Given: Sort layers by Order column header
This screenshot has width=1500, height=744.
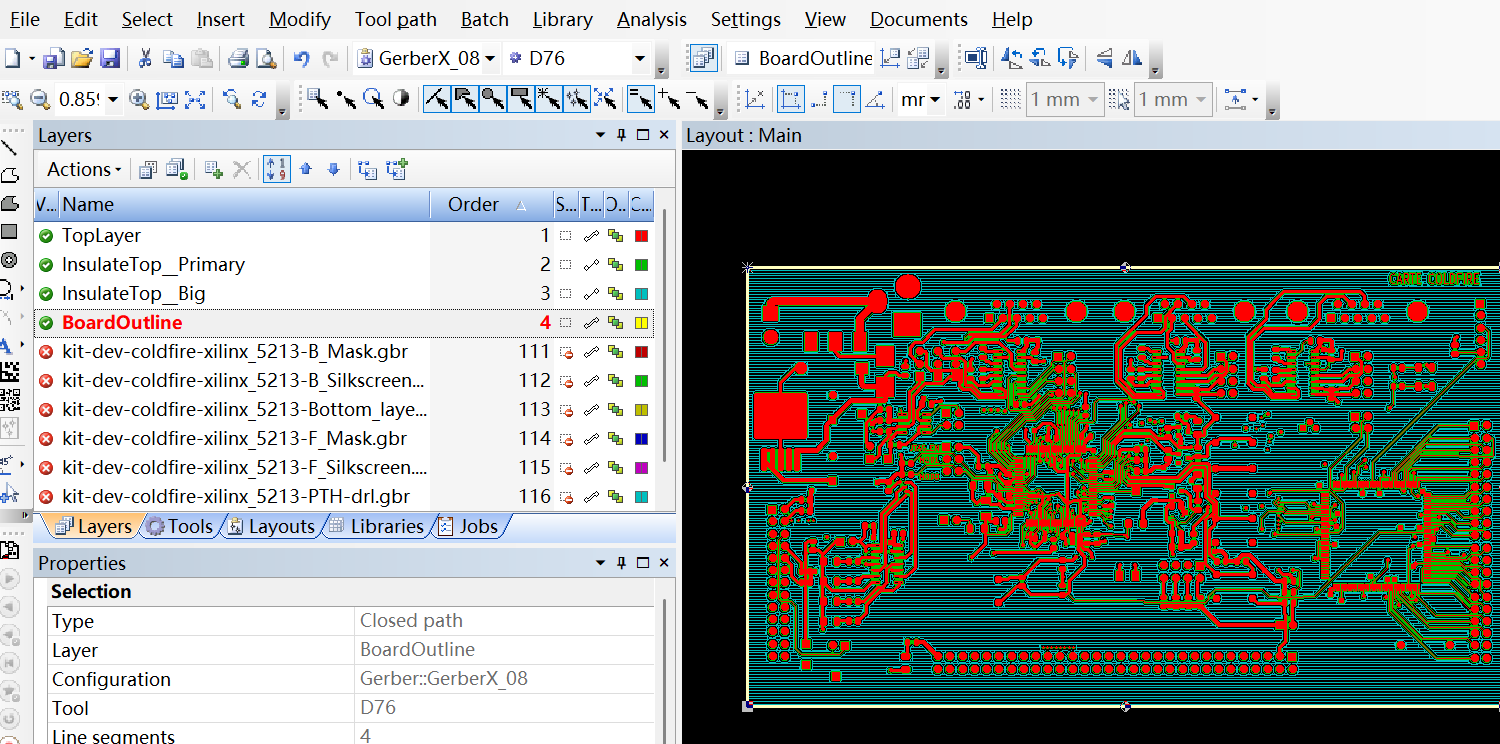Looking at the screenshot, I should pyautogui.click(x=493, y=205).
